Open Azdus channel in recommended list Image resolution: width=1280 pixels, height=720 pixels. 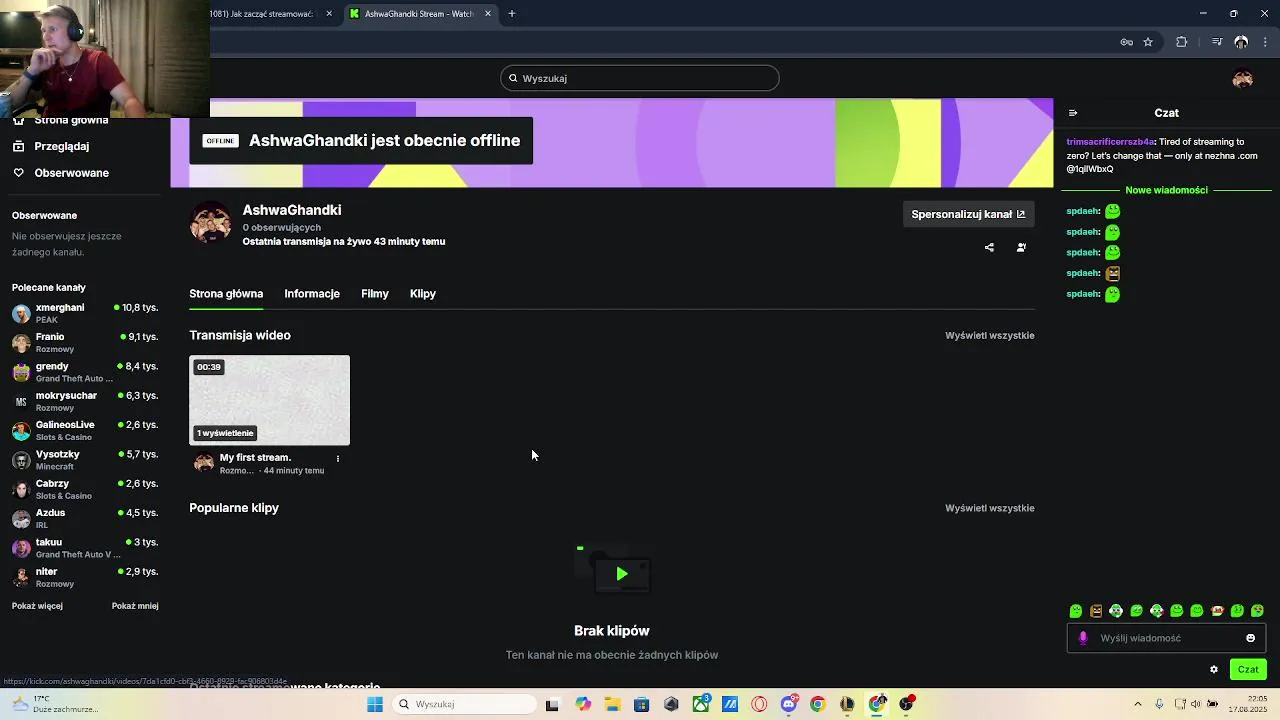pyautogui.click(x=85, y=519)
